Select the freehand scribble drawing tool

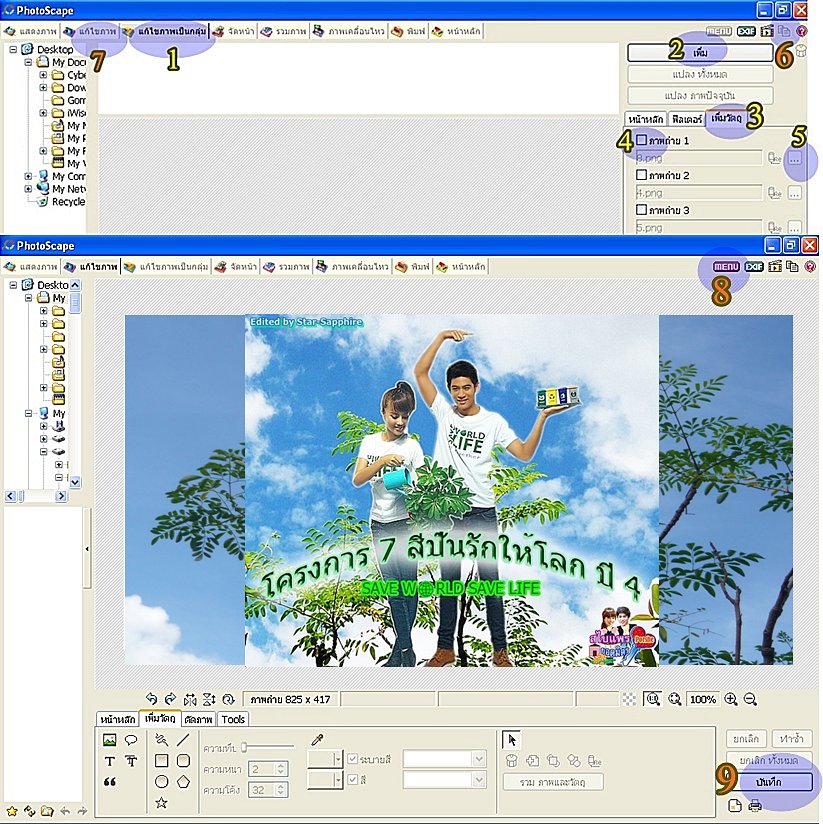[161, 740]
